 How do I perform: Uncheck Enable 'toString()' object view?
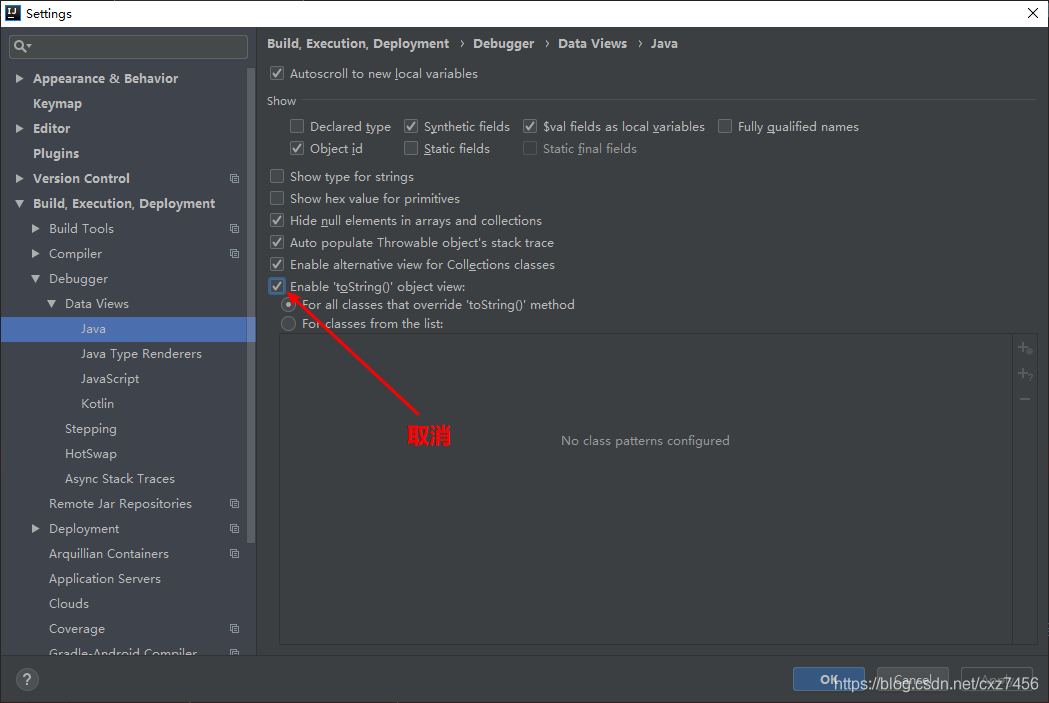tap(277, 286)
